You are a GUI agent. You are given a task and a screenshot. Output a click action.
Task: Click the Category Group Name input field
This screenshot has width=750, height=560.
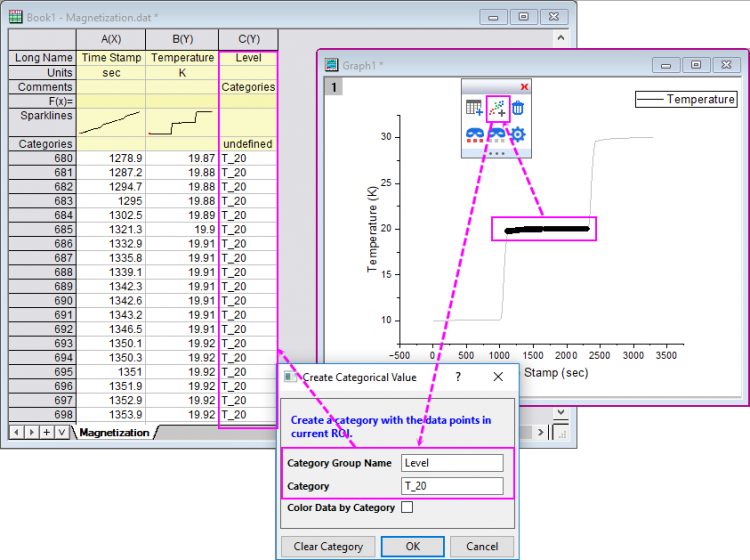point(452,463)
